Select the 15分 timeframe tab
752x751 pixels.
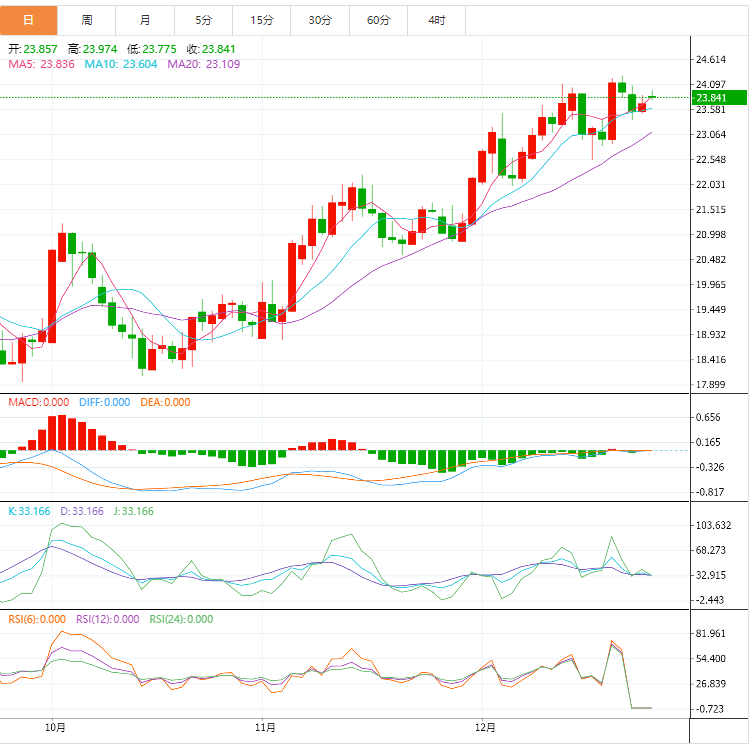262,20
